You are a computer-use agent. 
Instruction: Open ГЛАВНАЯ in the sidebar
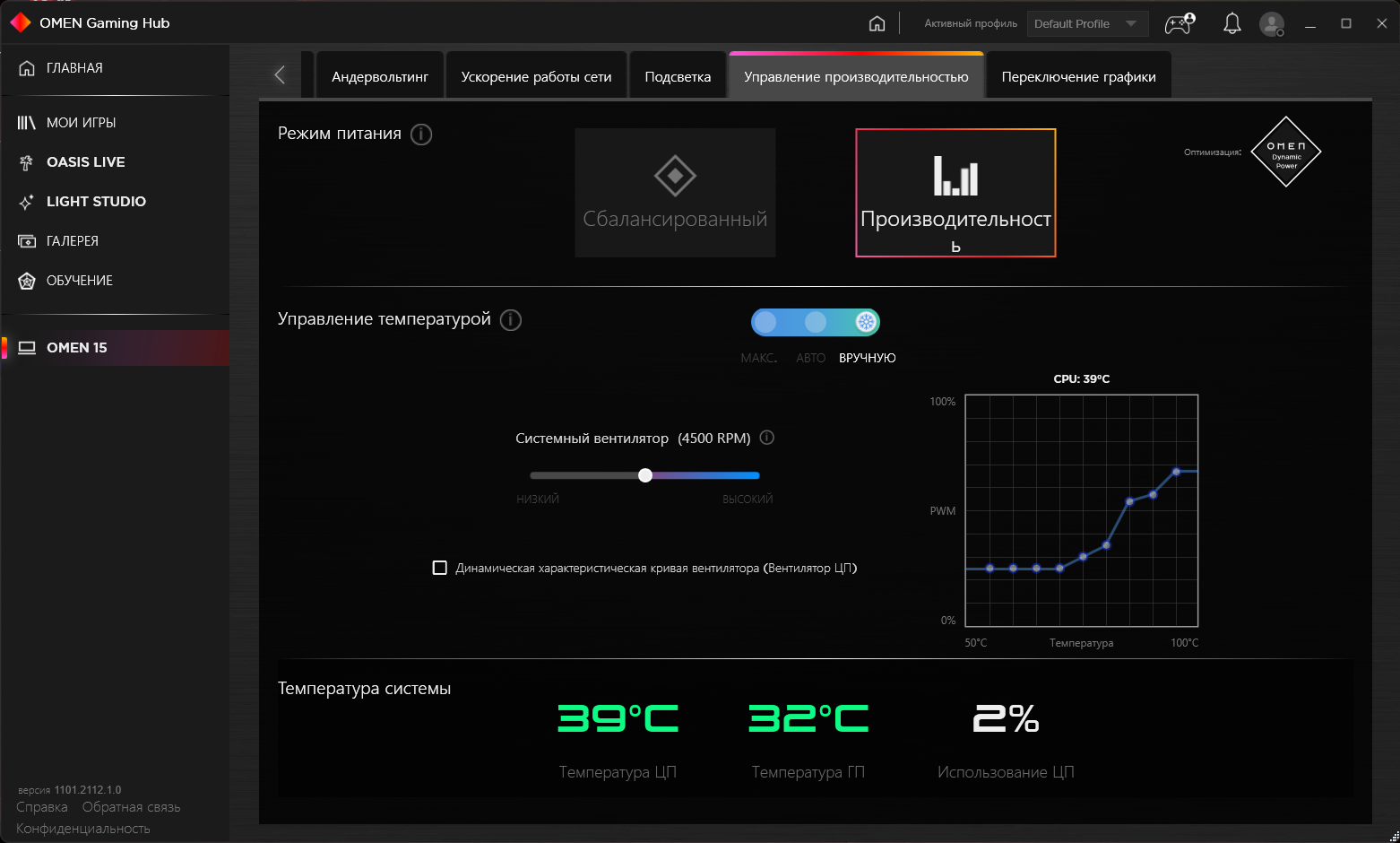(115, 68)
